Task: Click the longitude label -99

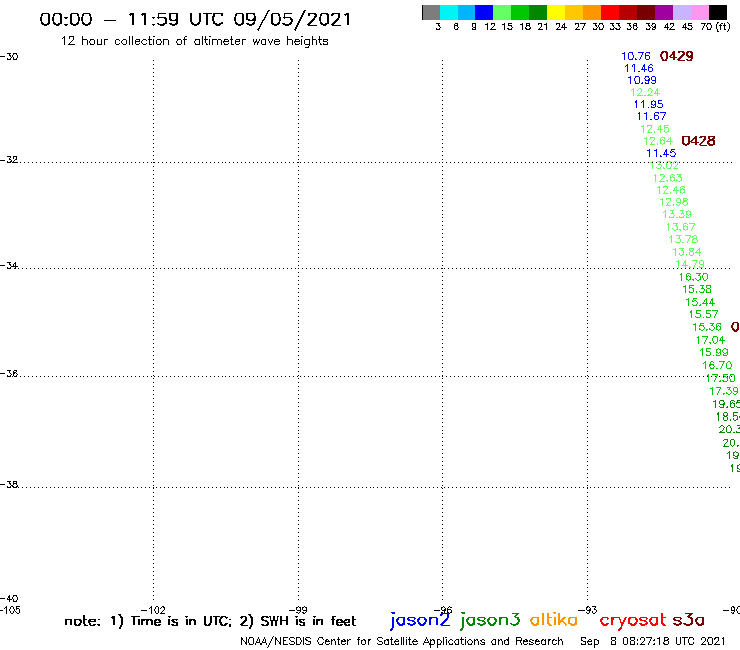Action: coord(298,610)
